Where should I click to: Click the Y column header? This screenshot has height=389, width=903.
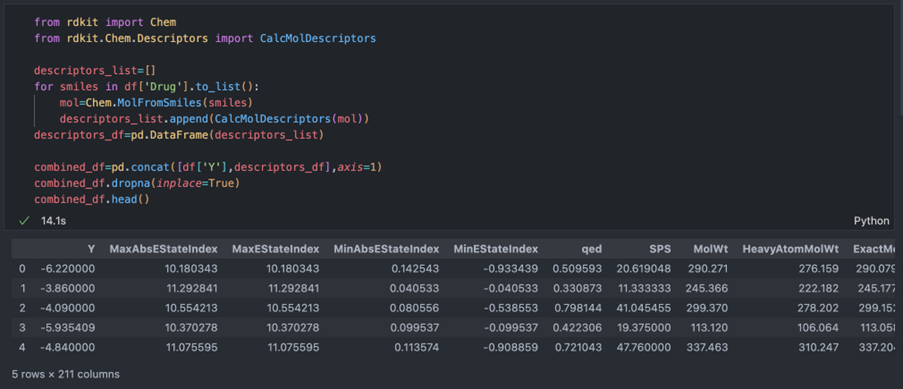pos(91,249)
